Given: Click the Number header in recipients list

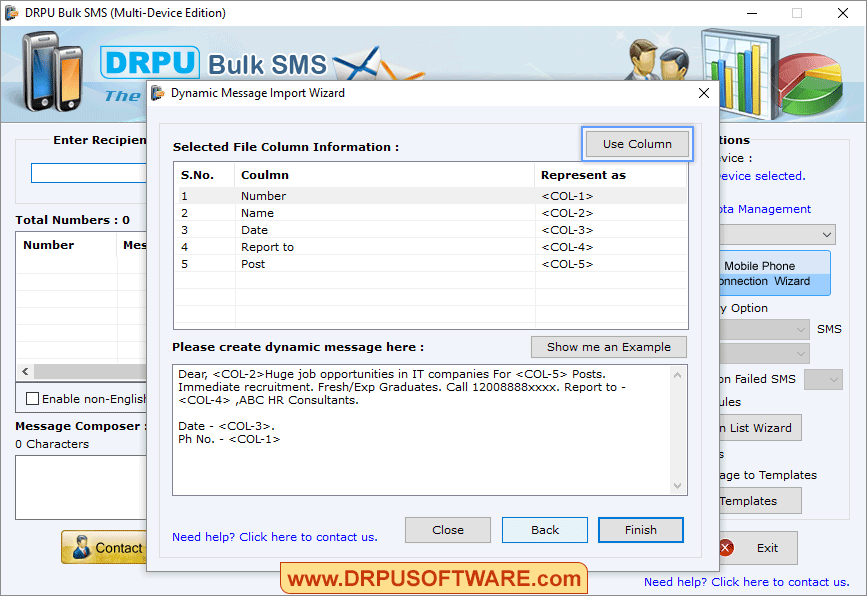Looking at the screenshot, I should [66, 245].
